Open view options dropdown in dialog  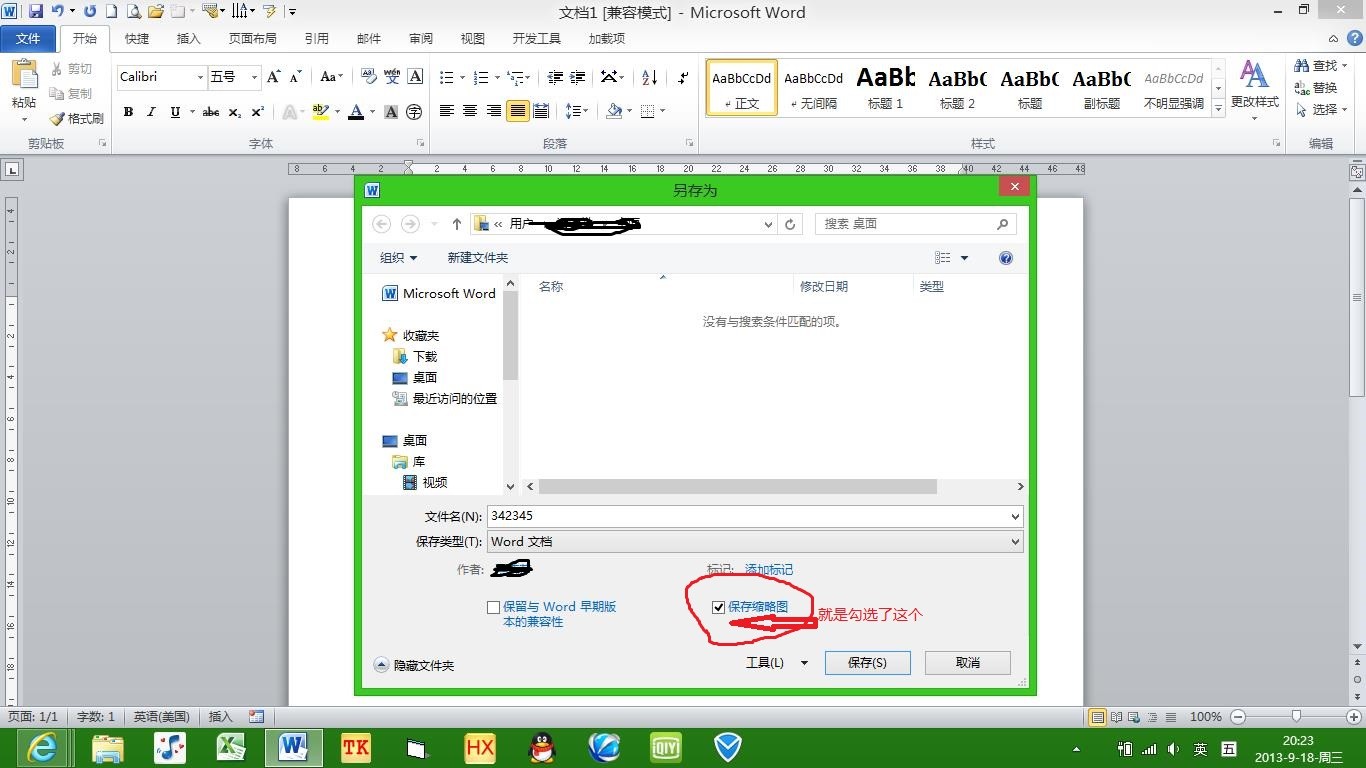point(964,258)
